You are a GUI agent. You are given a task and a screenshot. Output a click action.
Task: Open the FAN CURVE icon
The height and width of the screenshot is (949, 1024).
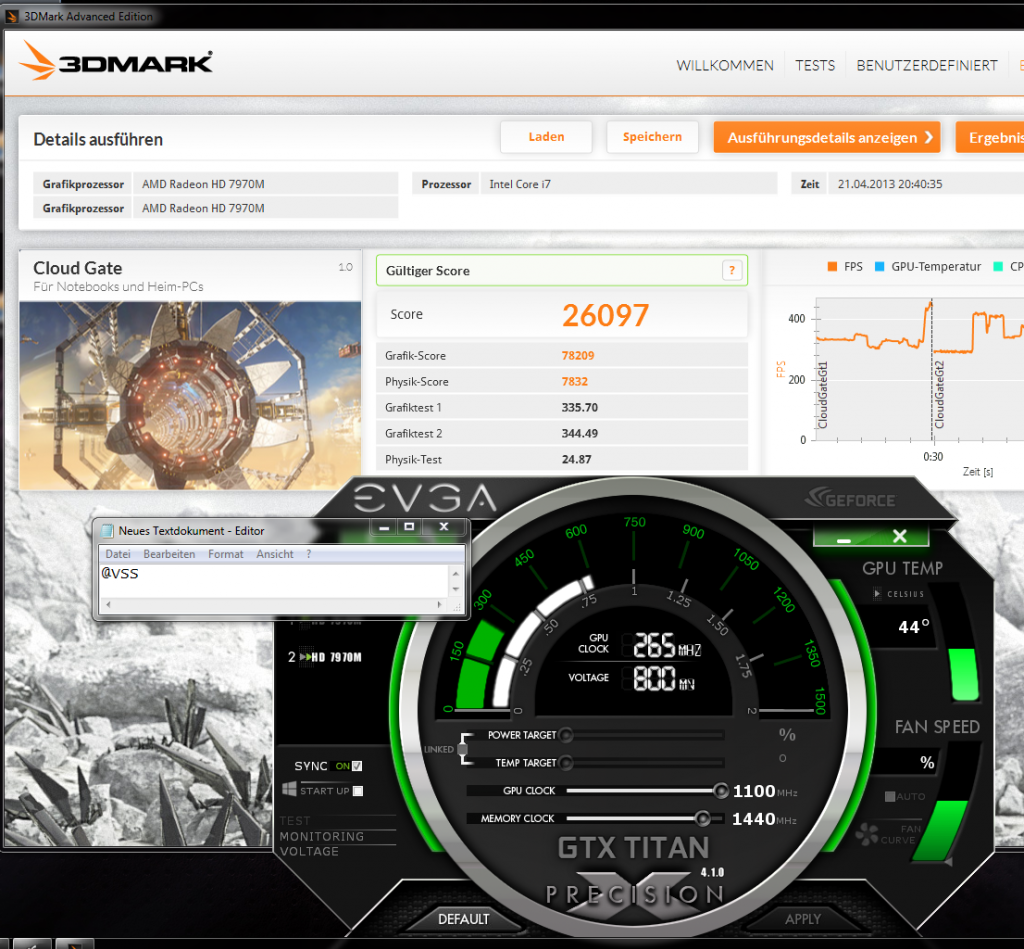point(867,833)
